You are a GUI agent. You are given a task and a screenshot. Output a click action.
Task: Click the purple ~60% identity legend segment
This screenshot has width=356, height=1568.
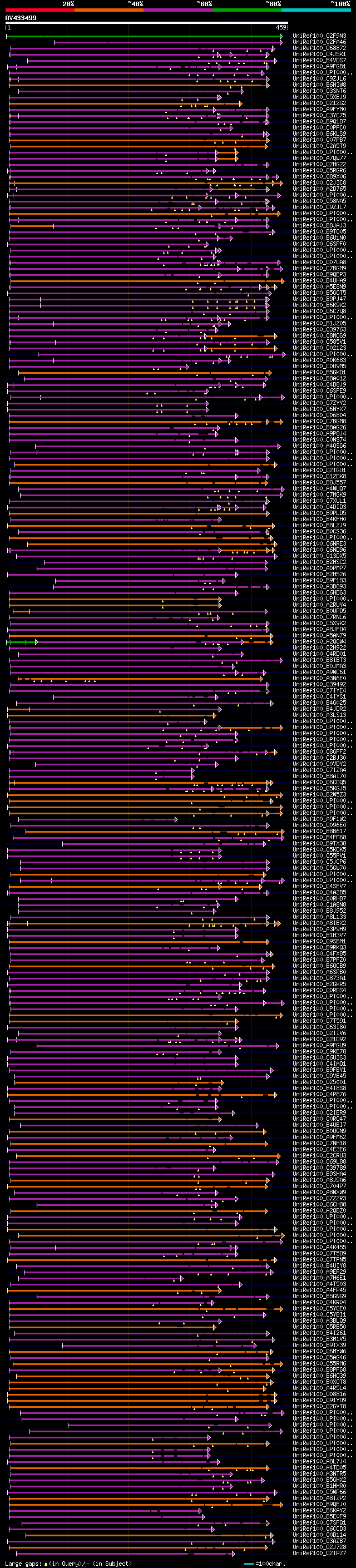[179, 10]
